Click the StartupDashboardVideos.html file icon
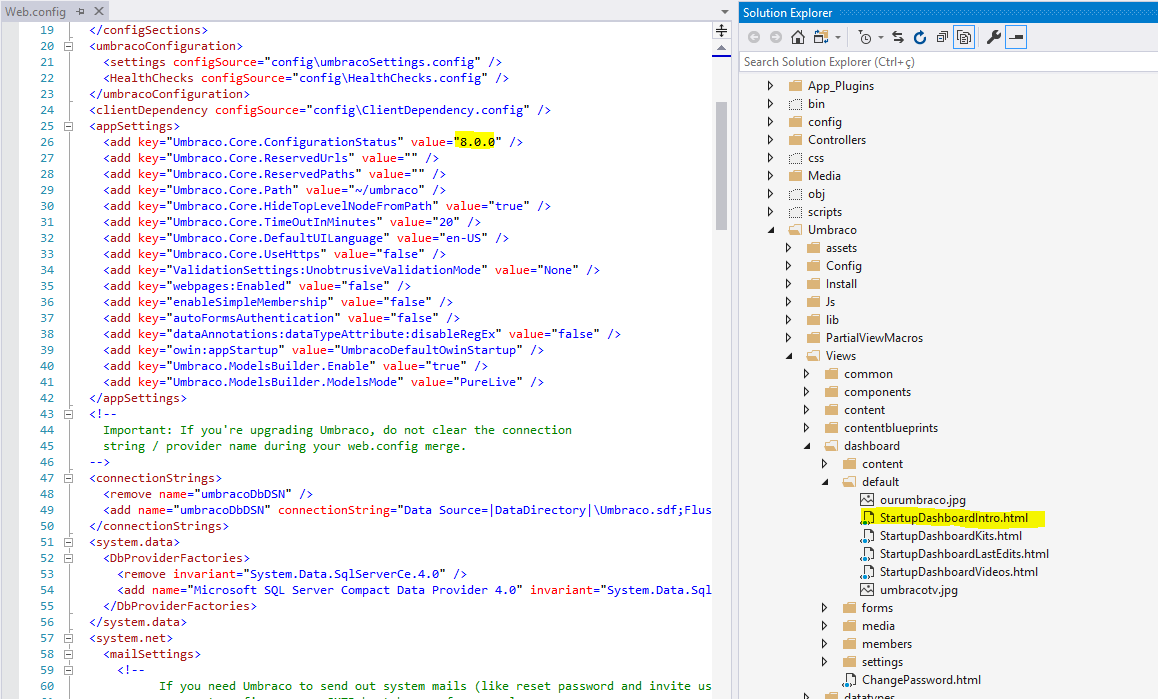 pos(867,572)
